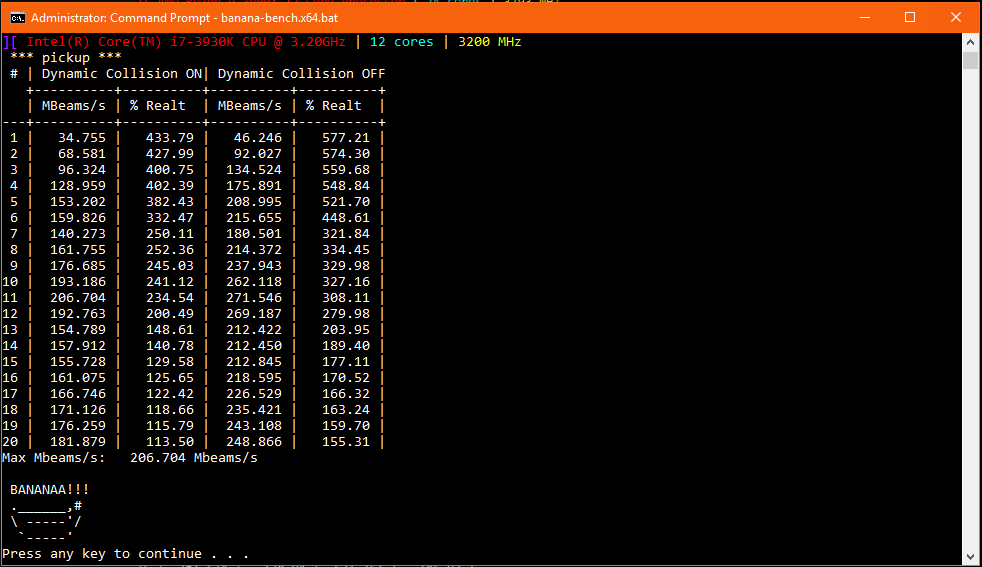This screenshot has height=567, width=982.
Task: Click value 171.126 in row 18
Action: point(78,410)
